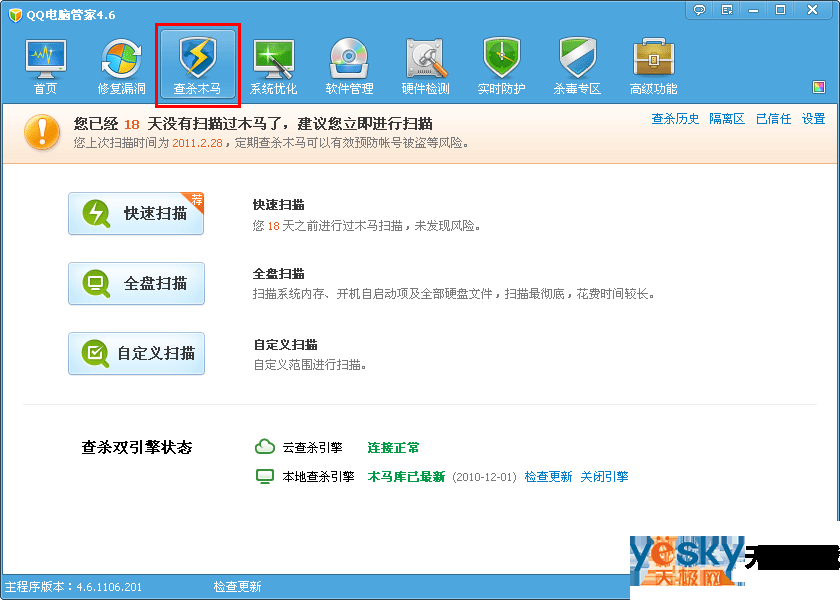Image resolution: width=840 pixels, height=600 pixels.
Task: Click the orange exclamation warning icon
Action: pyautogui.click(x=42, y=132)
